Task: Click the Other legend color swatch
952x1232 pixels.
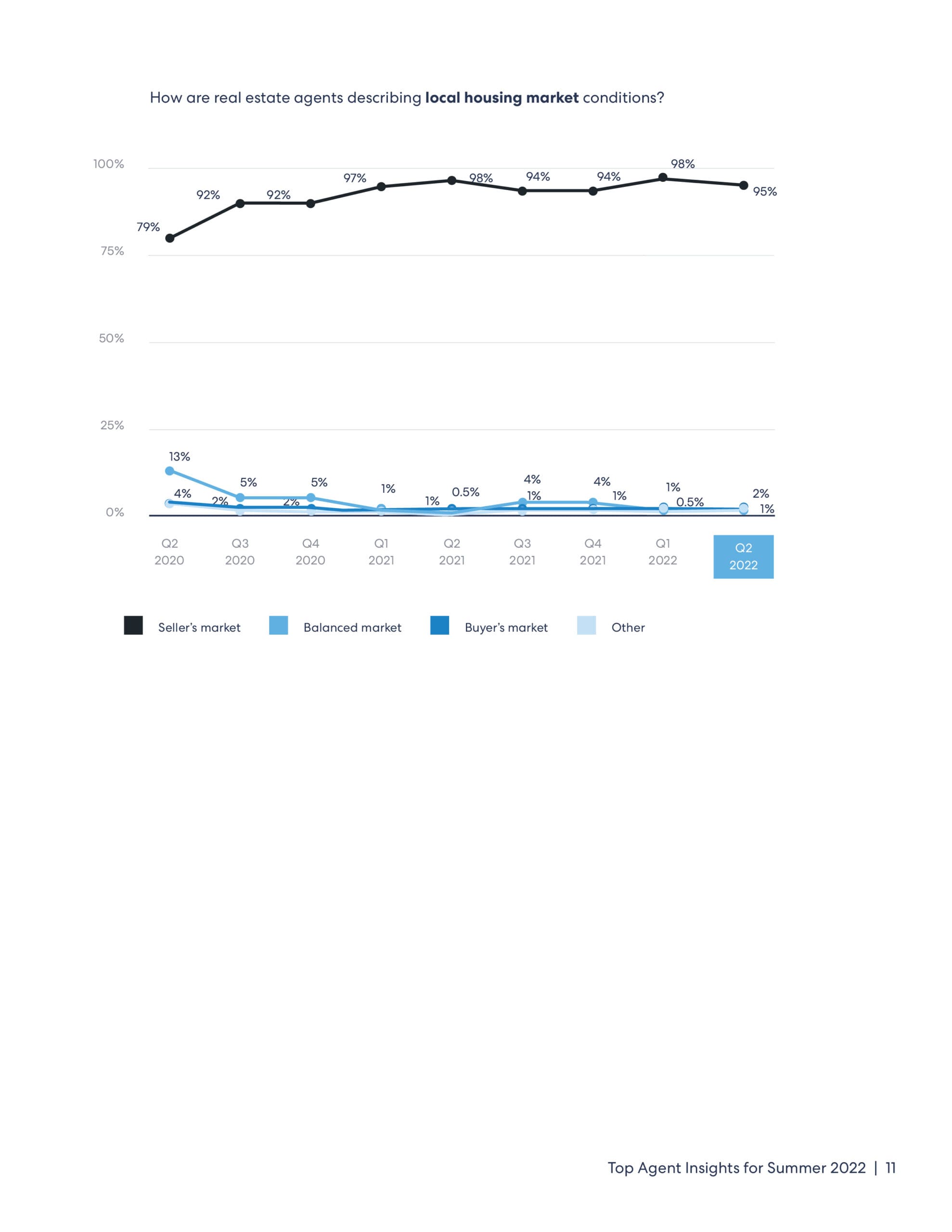Action: click(586, 626)
